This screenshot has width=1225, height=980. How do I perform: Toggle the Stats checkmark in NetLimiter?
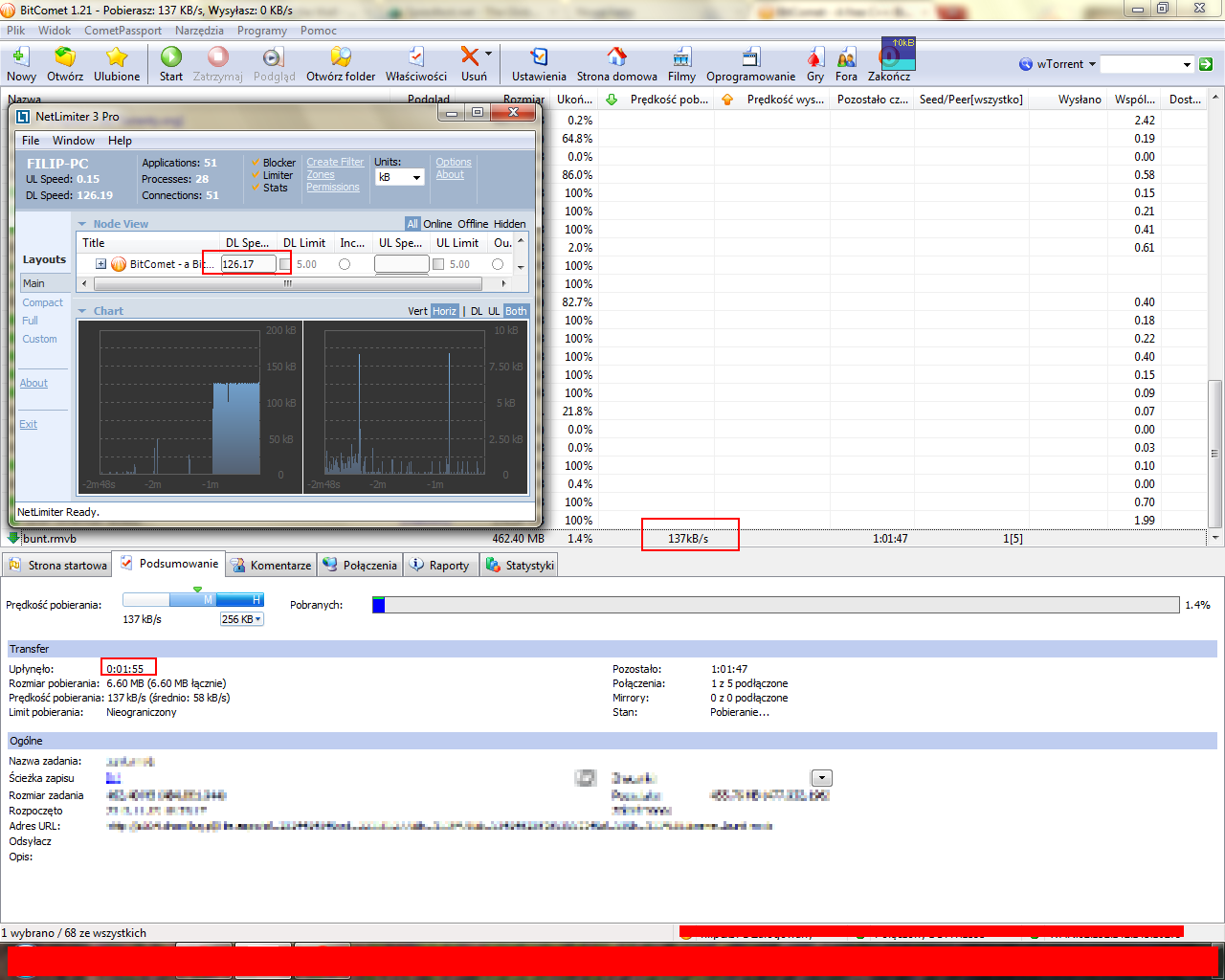click(256, 188)
